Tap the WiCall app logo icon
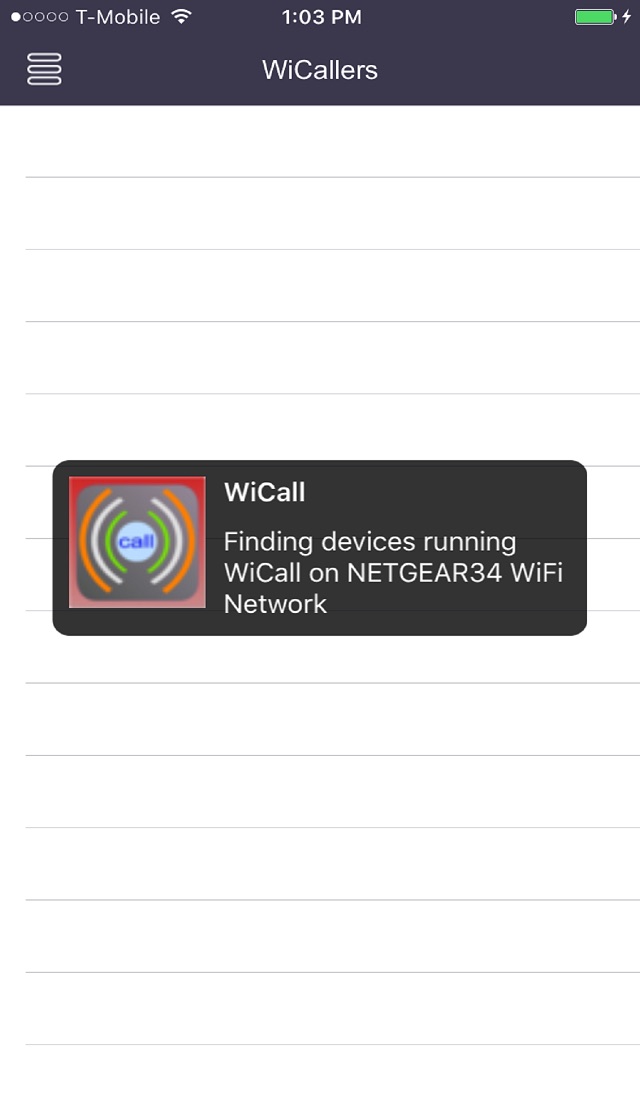The width and height of the screenshot is (640, 1096). pos(137,542)
